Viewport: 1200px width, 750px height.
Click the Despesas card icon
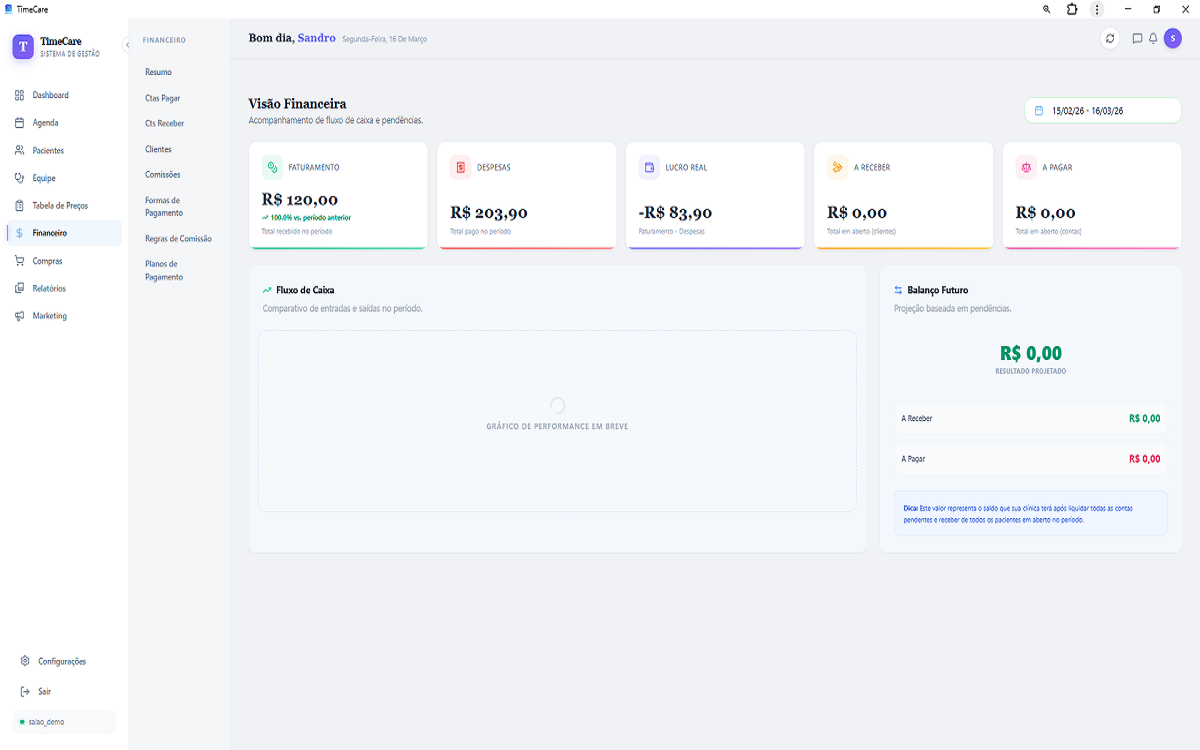click(x=460, y=167)
